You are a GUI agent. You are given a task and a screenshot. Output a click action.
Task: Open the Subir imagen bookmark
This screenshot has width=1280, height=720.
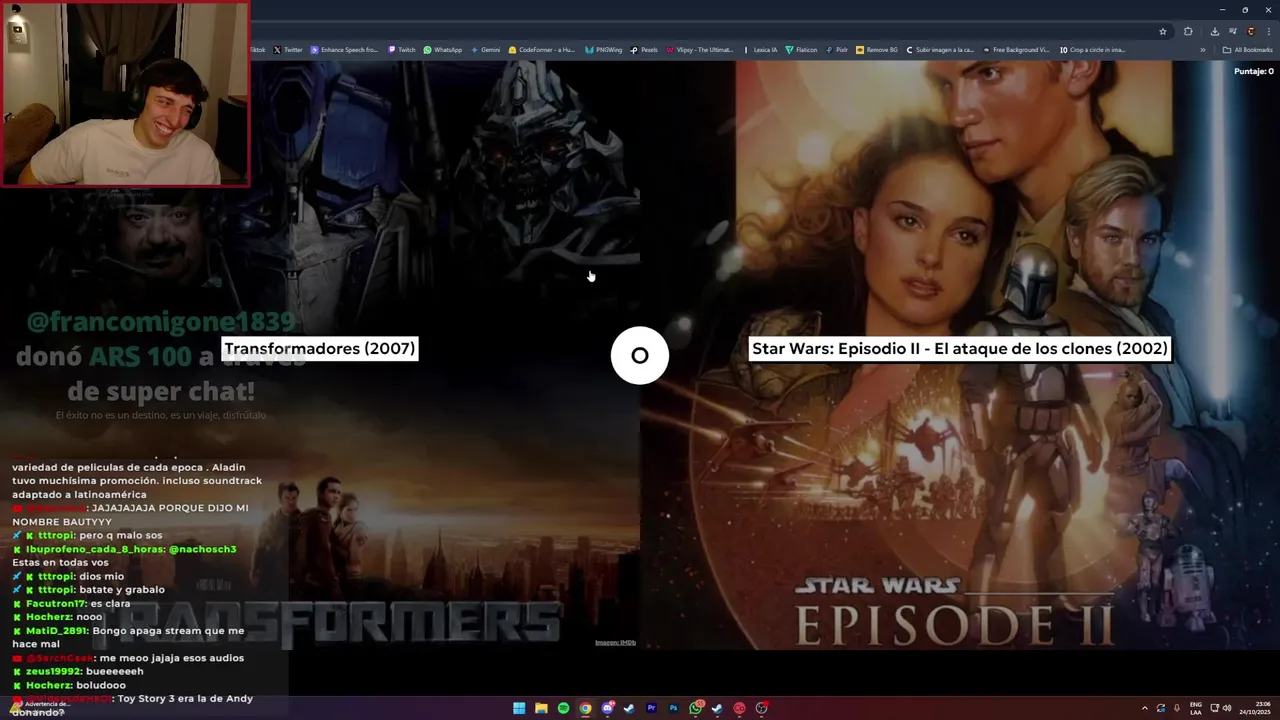coord(940,49)
